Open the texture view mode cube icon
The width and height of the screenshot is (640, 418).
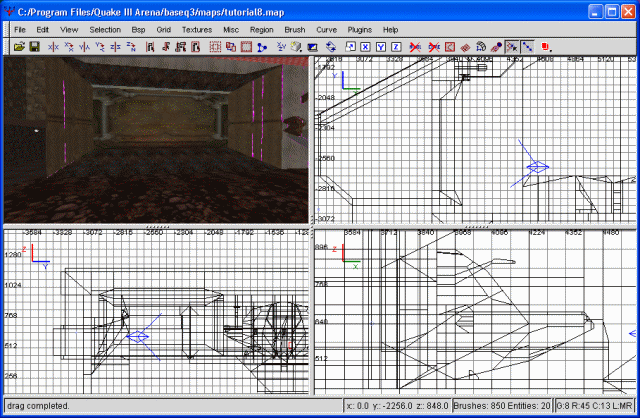[x=297, y=47]
